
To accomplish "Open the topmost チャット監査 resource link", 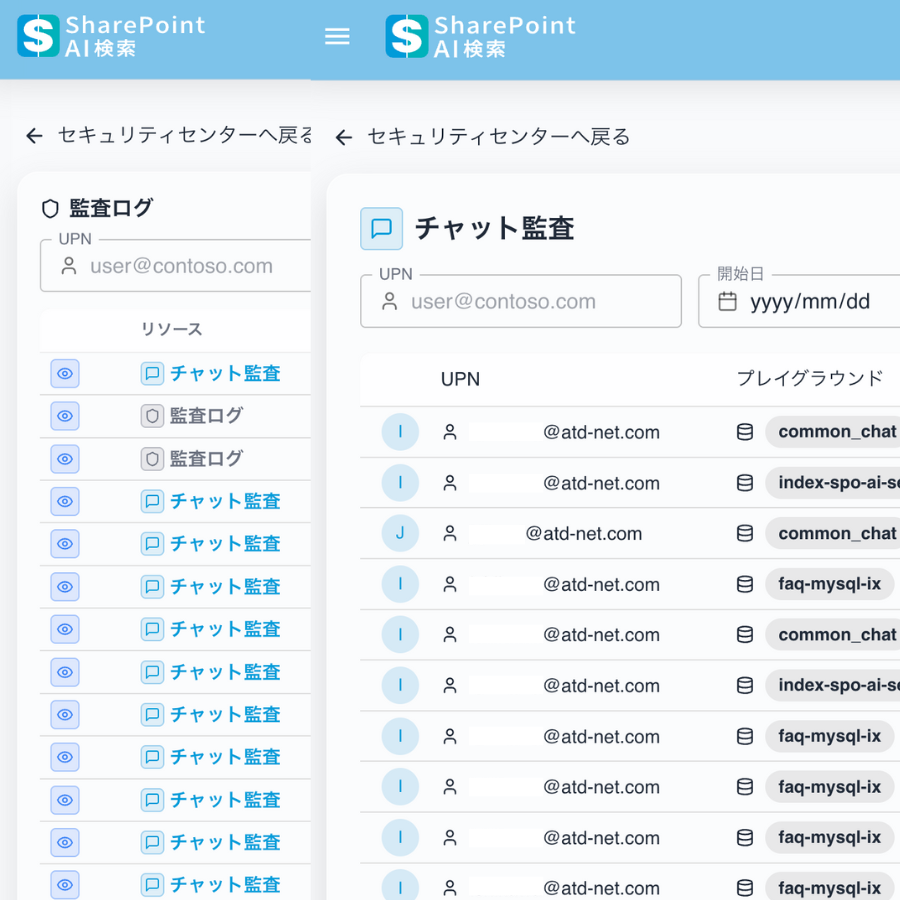I will click(225, 373).
